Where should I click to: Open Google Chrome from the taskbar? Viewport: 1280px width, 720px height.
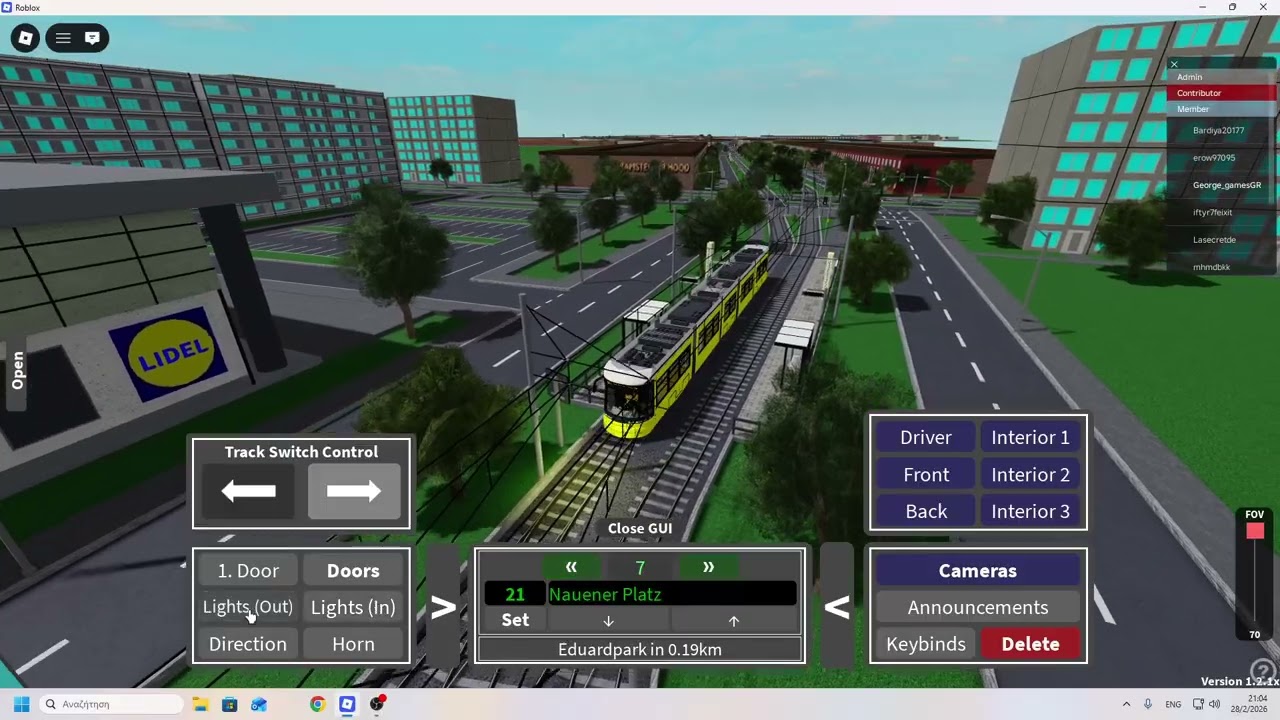(317, 704)
